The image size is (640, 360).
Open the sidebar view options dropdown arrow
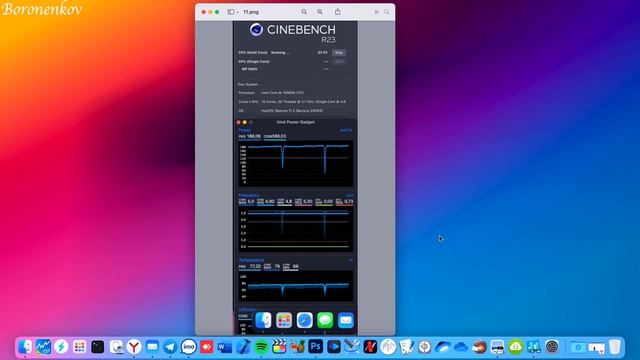[x=238, y=12]
